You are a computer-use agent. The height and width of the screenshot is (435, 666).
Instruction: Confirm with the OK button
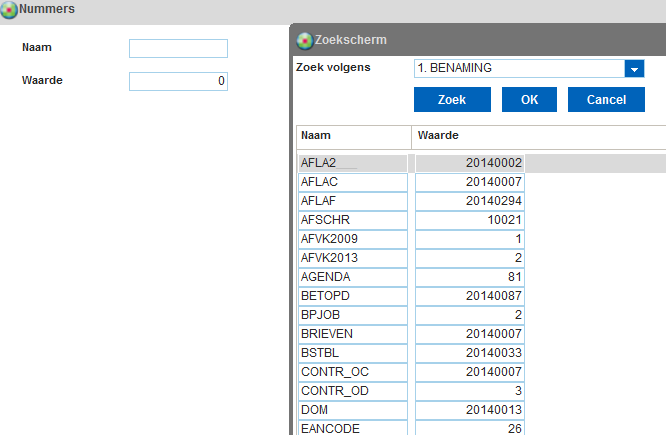(529, 100)
